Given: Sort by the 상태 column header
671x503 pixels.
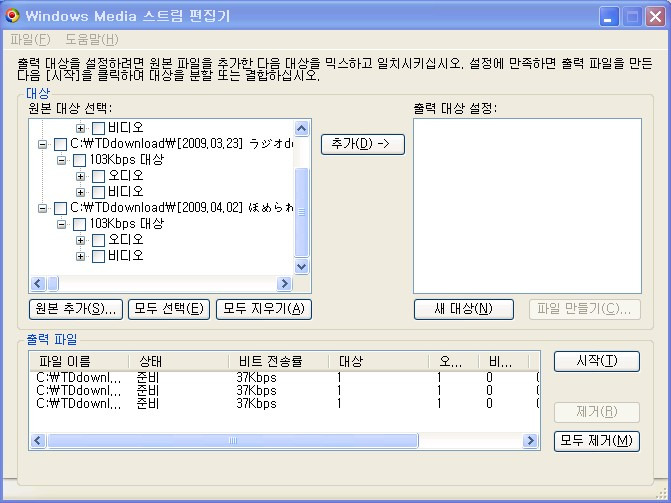Looking at the screenshot, I should tap(179, 362).
